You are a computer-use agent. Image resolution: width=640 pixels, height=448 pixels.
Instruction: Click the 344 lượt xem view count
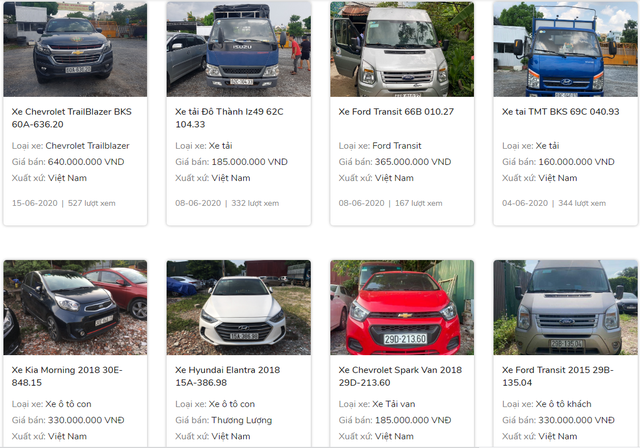(x=582, y=203)
